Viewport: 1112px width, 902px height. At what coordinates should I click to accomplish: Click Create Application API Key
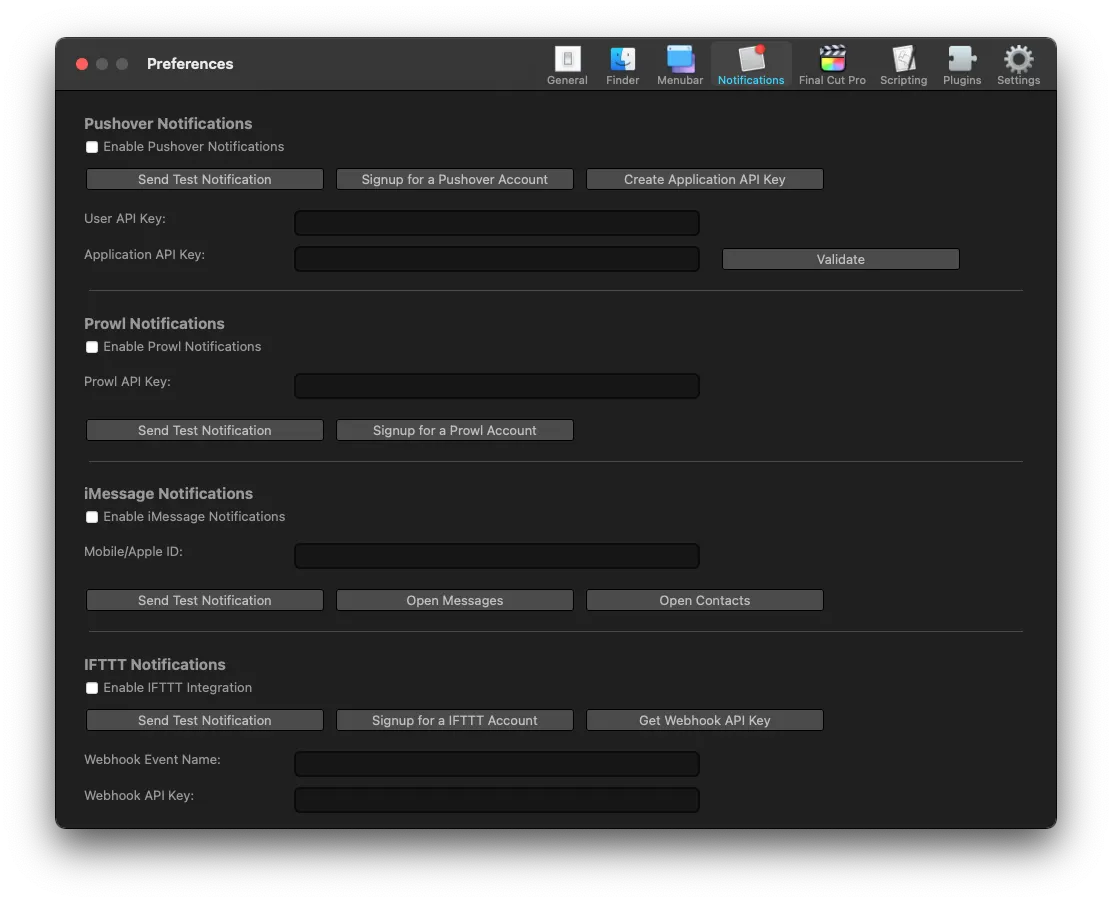tap(704, 179)
